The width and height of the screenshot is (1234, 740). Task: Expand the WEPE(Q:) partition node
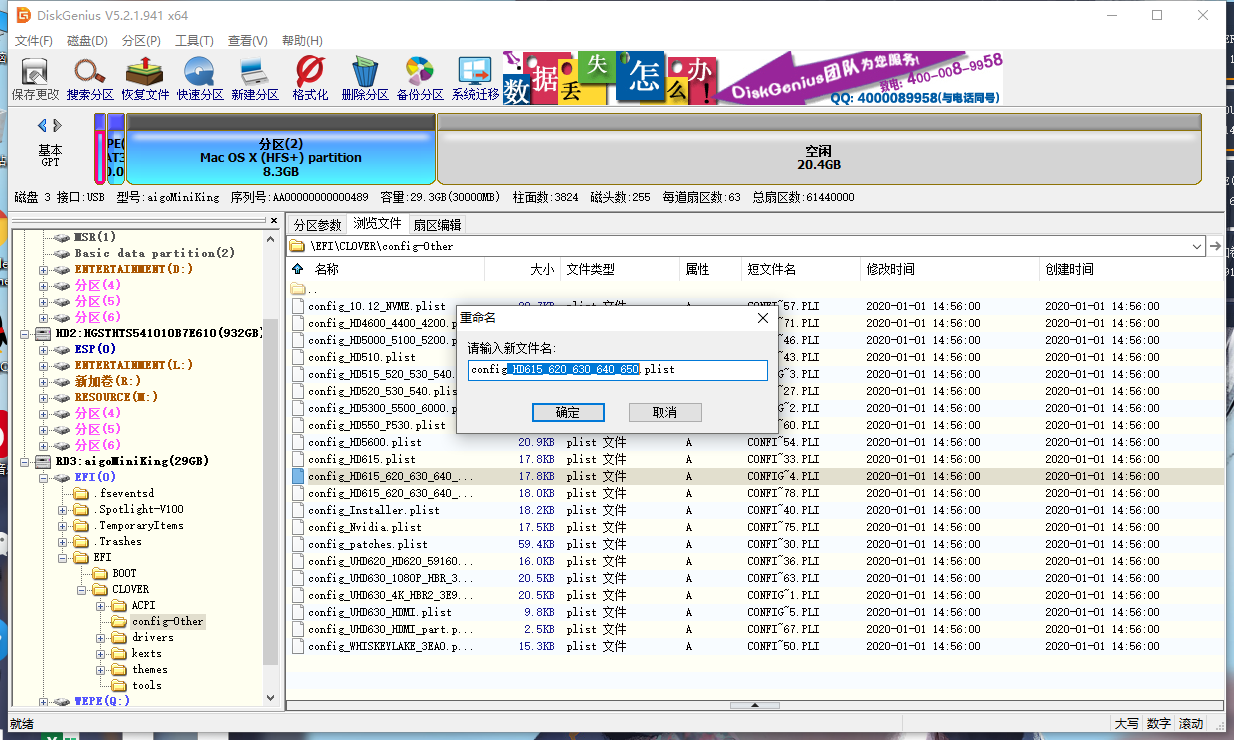[x=43, y=701]
